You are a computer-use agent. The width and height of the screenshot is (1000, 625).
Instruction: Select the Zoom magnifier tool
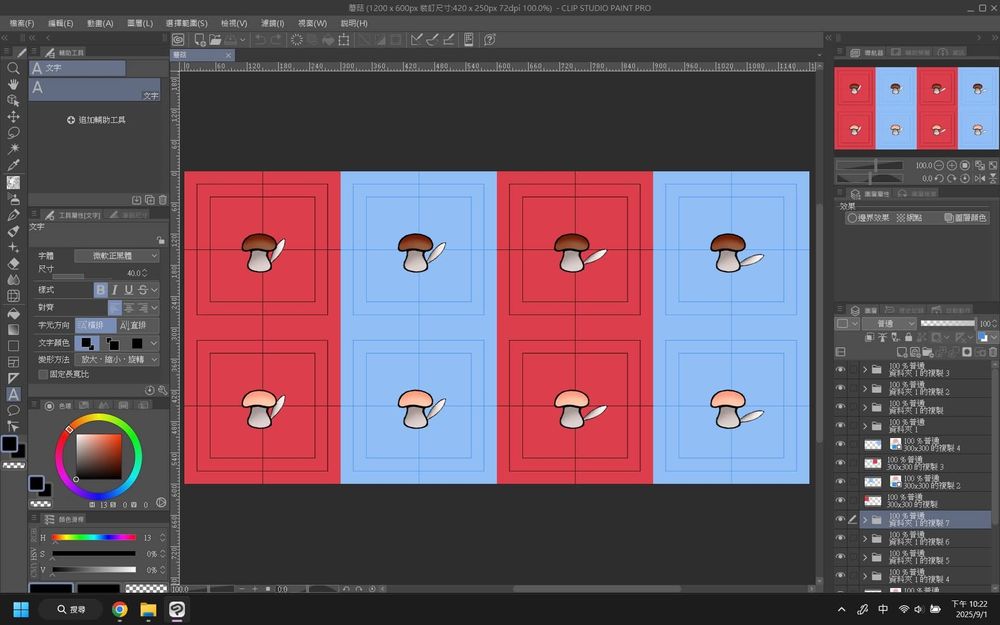tap(13, 68)
